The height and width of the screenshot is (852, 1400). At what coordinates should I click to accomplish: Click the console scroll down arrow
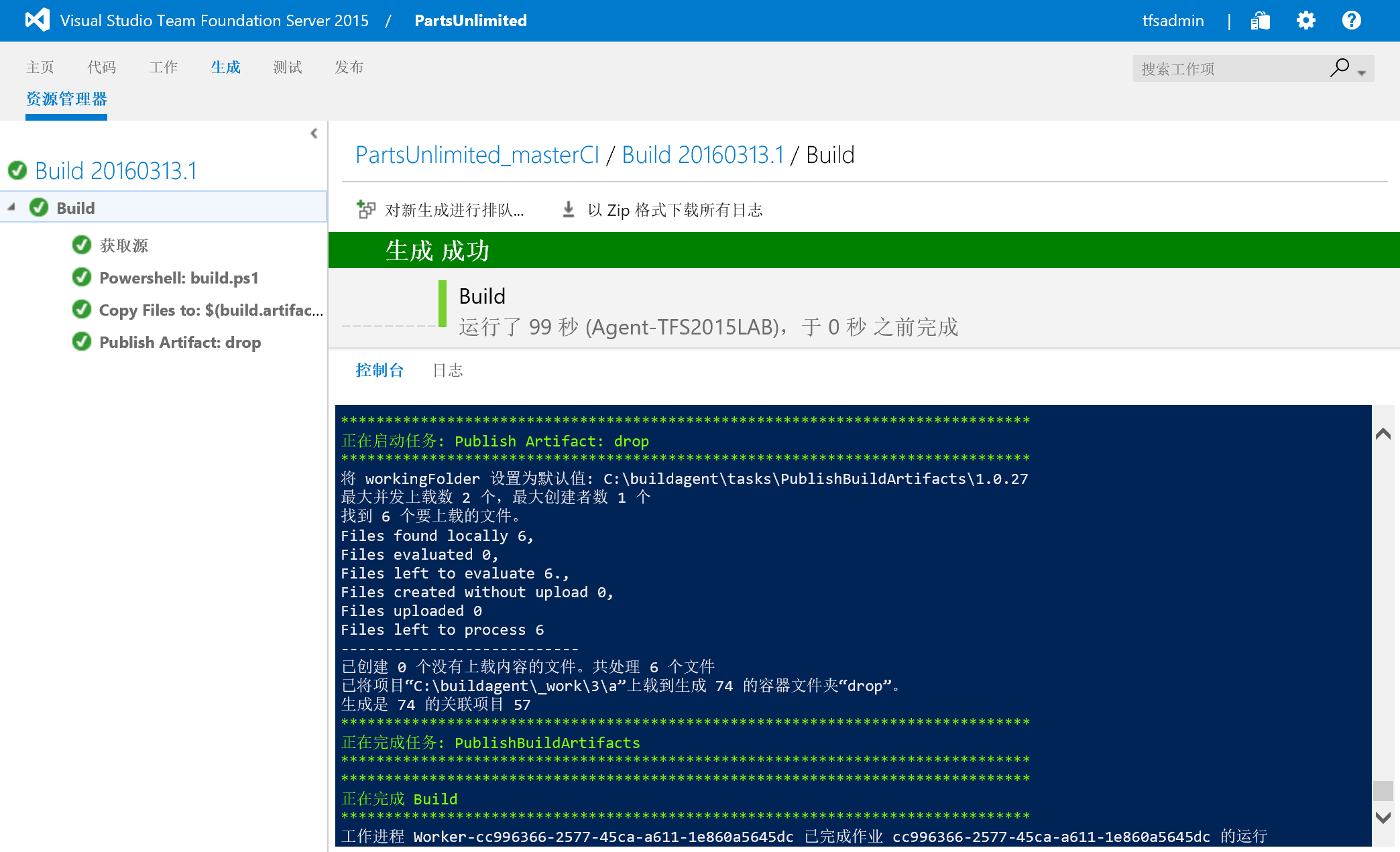pos(1383,817)
